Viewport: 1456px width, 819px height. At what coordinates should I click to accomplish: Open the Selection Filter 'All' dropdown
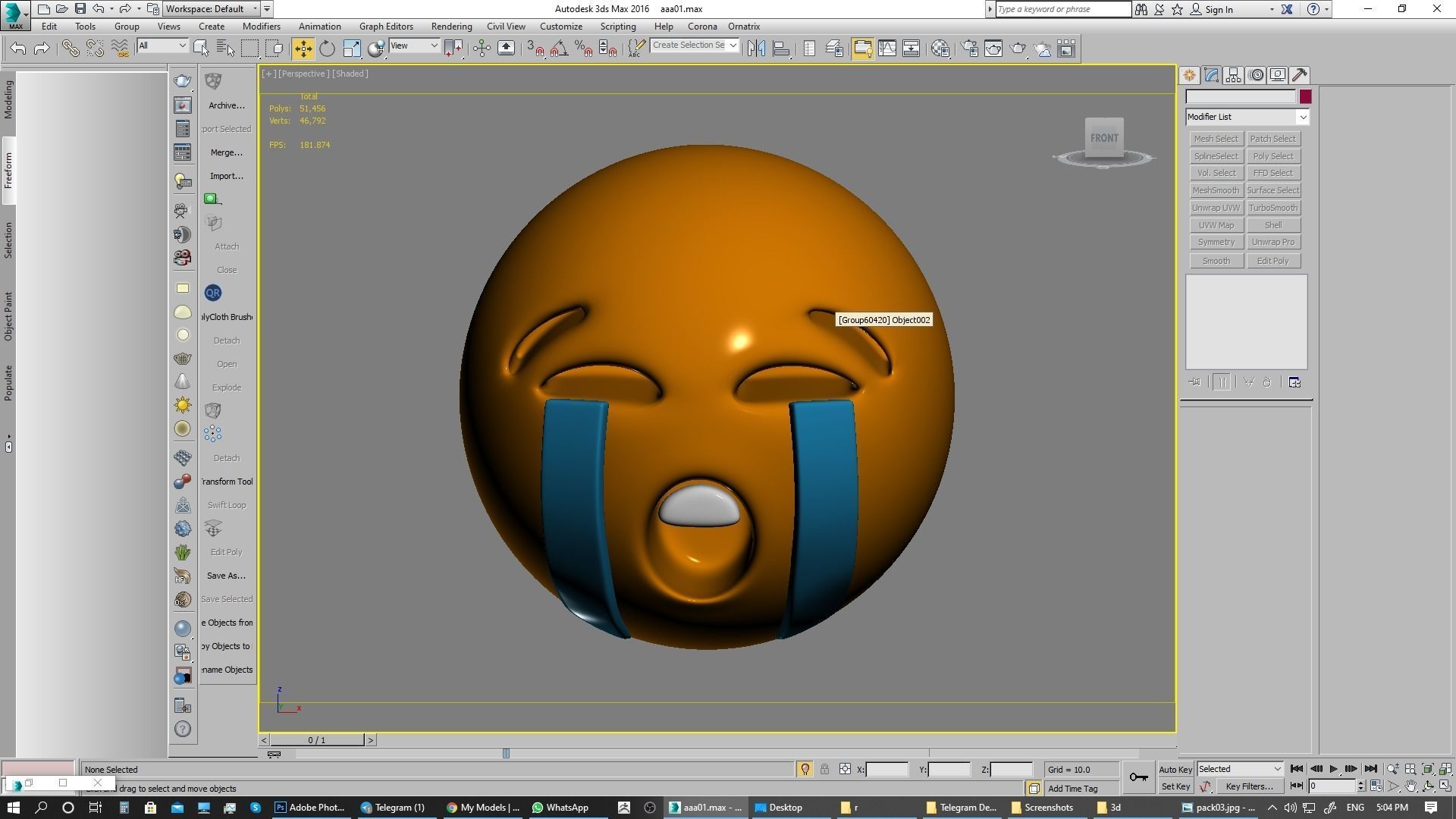162,45
